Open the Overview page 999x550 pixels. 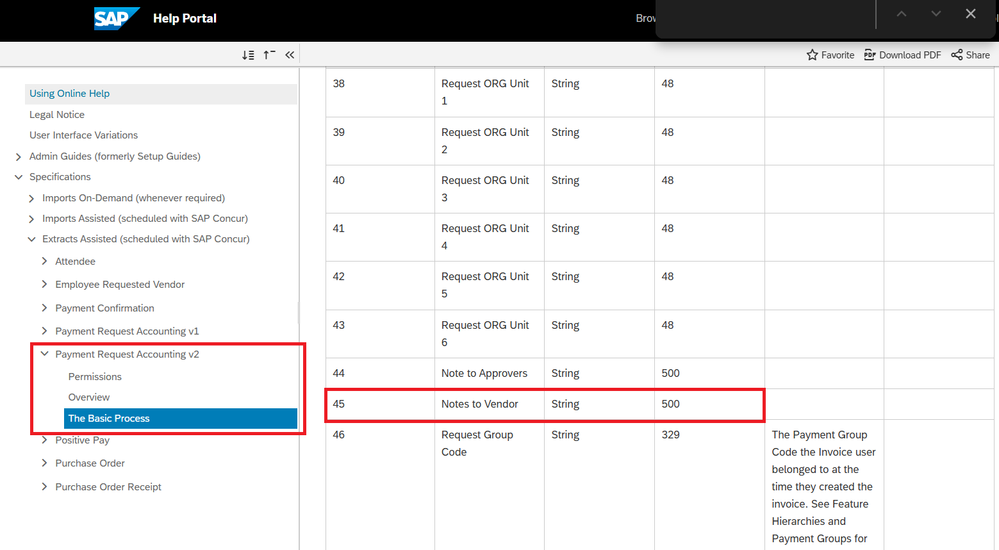click(x=89, y=397)
